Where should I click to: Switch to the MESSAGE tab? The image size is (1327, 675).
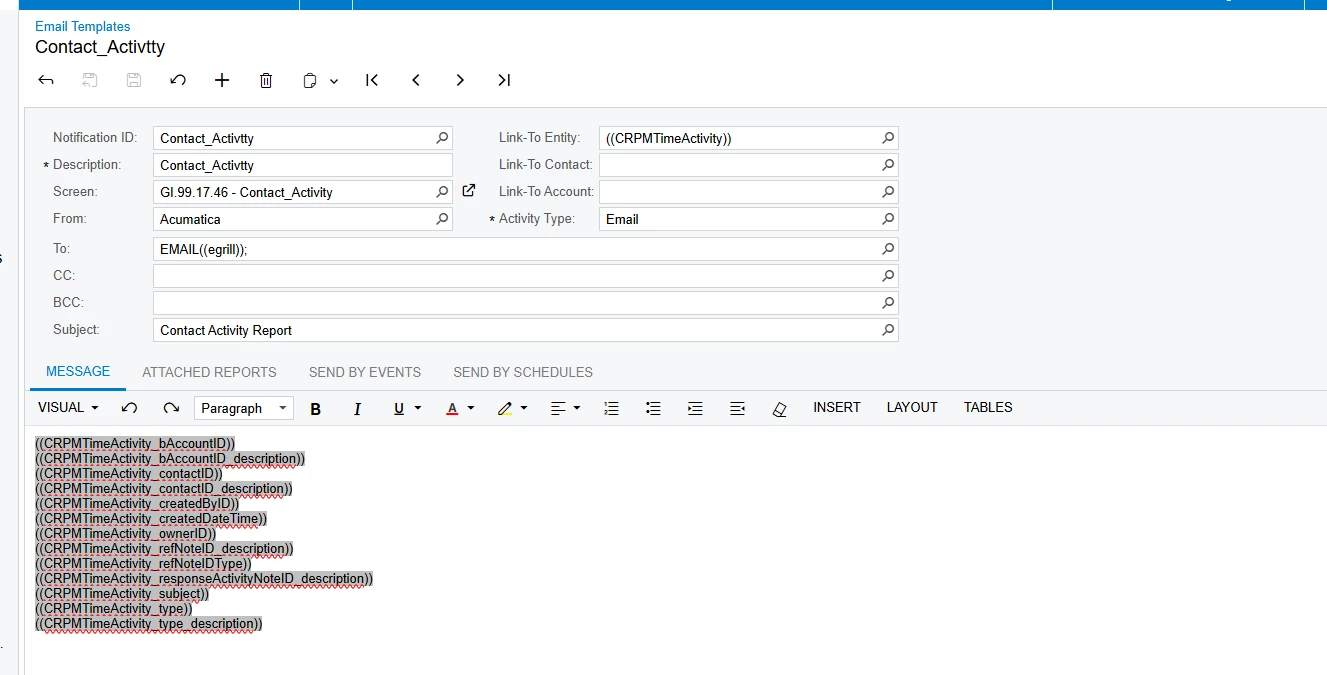point(78,371)
